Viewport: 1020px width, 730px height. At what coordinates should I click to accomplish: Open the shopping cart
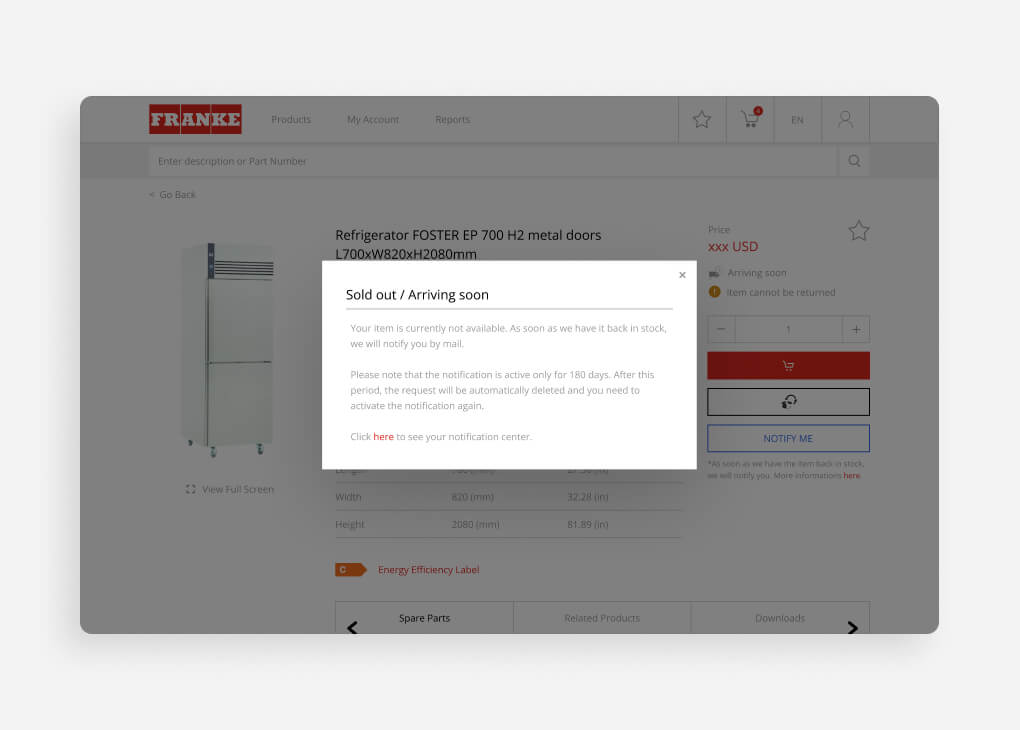click(x=751, y=118)
